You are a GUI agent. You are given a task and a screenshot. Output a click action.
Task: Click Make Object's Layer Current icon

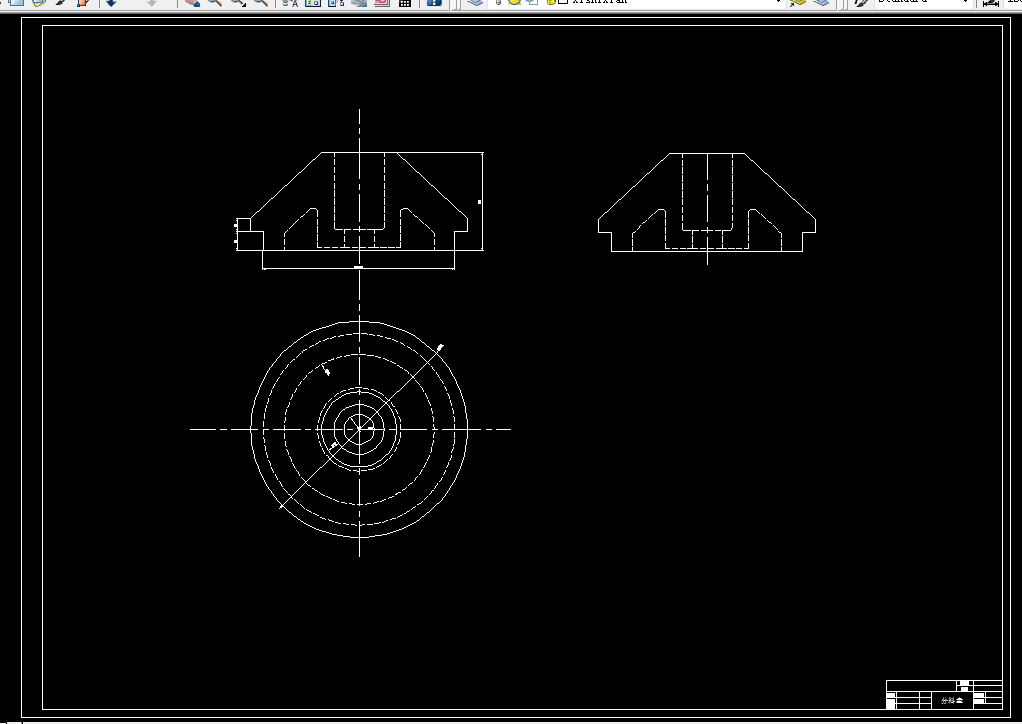(798, 3)
